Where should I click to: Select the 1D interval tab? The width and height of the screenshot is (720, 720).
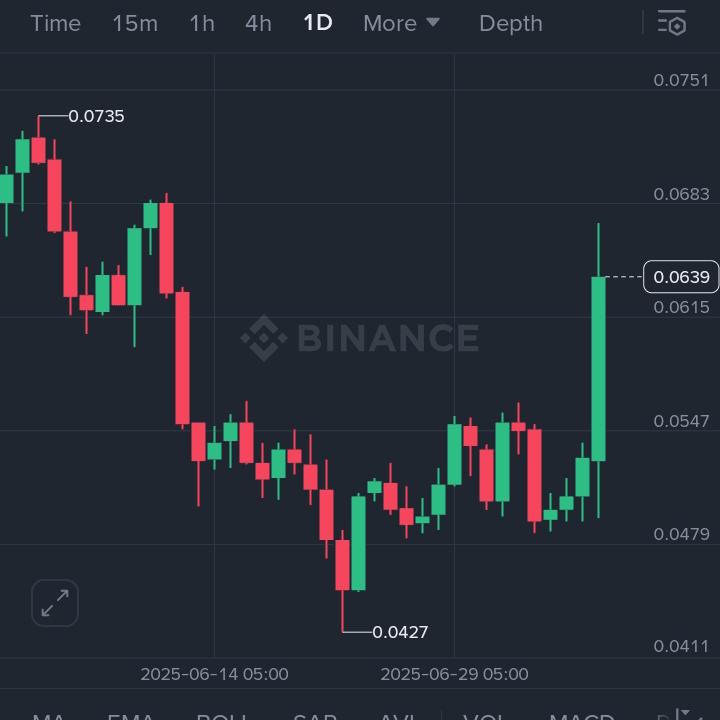[318, 23]
